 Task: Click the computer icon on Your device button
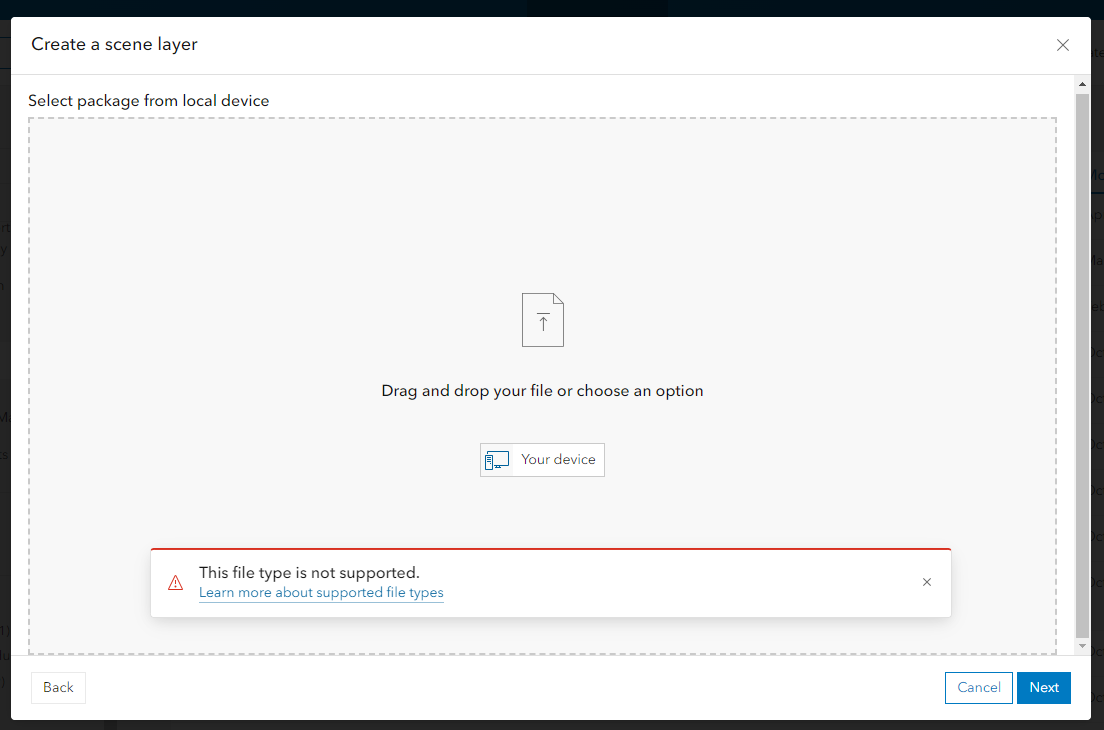point(497,460)
